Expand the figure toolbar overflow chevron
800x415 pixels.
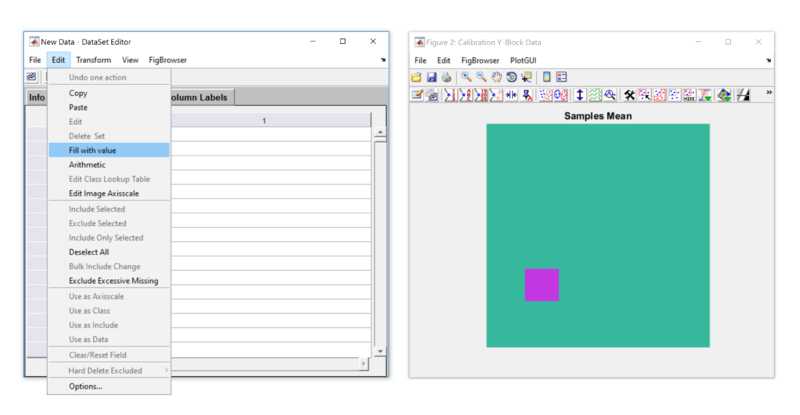[x=768, y=93]
